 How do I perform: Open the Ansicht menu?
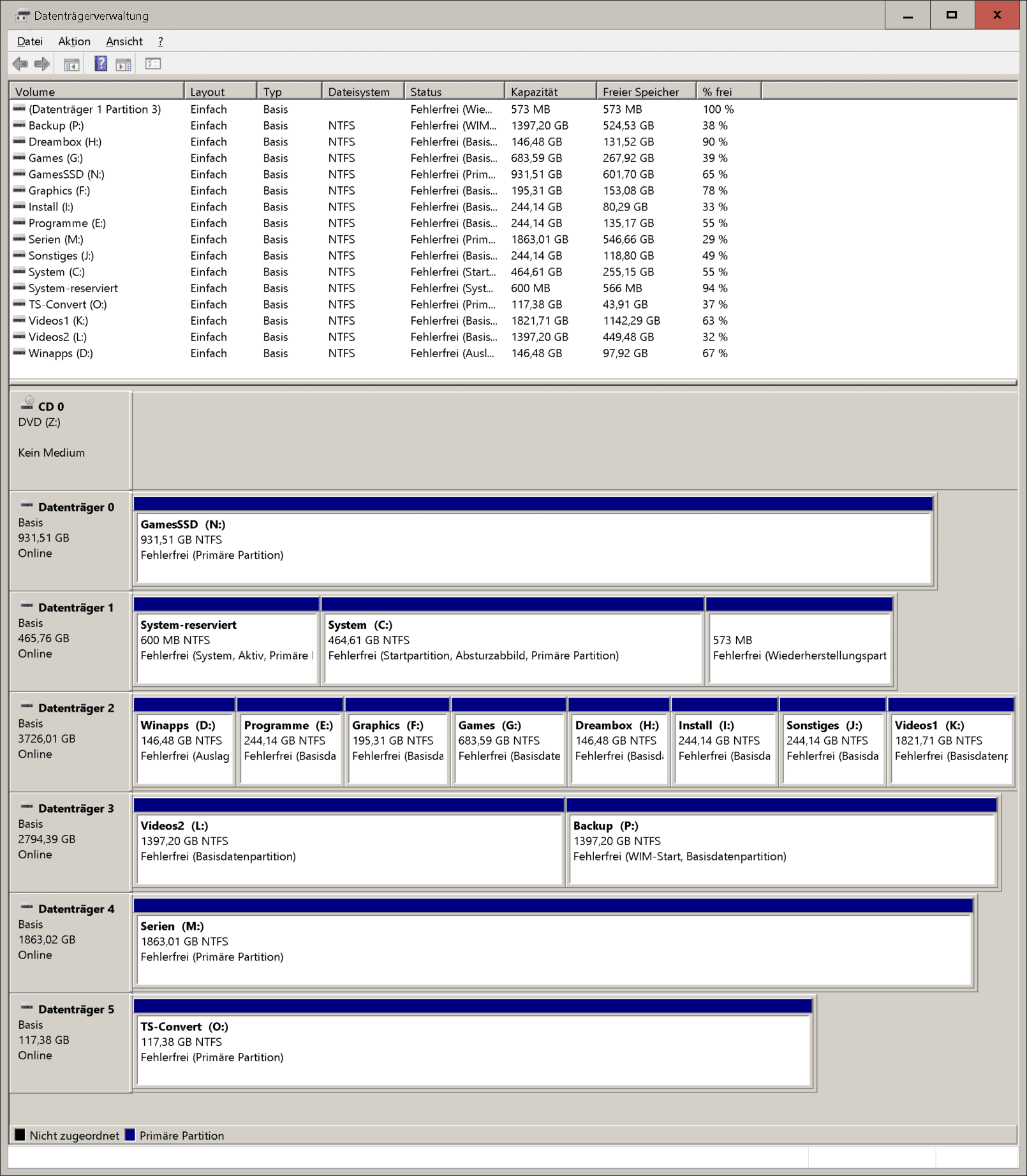(124, 41)
